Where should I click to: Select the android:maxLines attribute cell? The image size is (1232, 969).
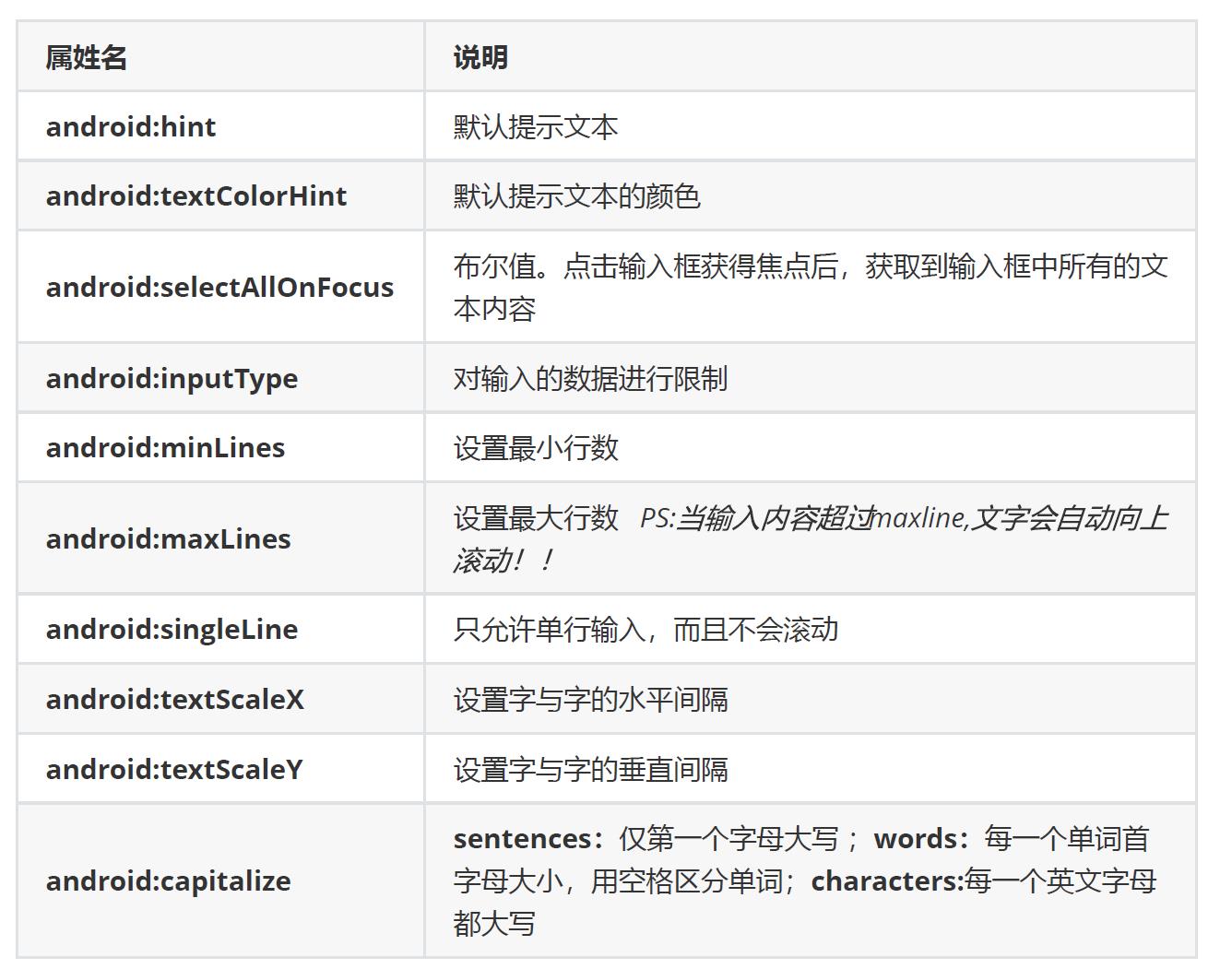[x=221, y=538]
